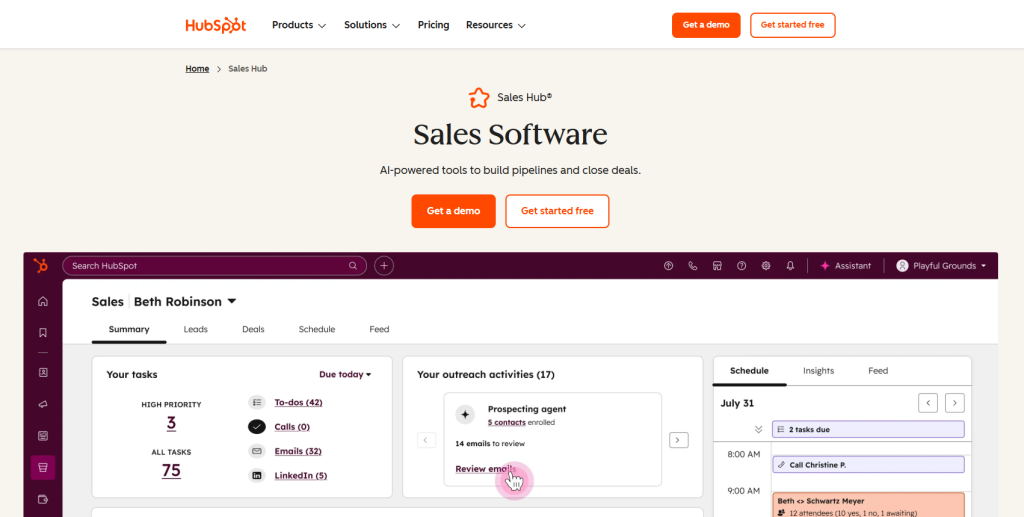Open the Home icon in the dashboard sidebar
Viewport: 1024px width, 517px height.
pos(43,301)
